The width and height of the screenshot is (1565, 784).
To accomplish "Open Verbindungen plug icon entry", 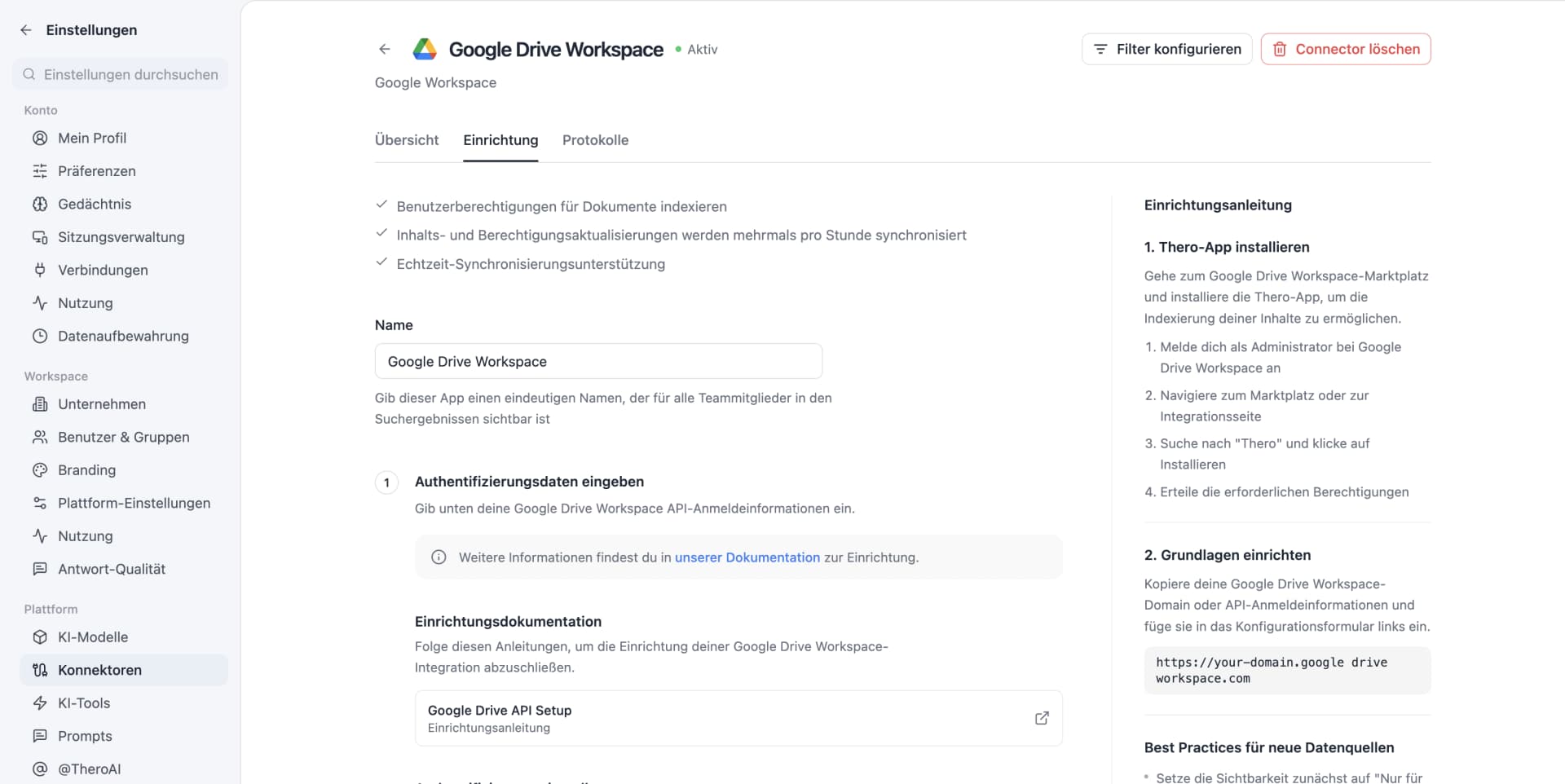I will (x=124, y=270).
